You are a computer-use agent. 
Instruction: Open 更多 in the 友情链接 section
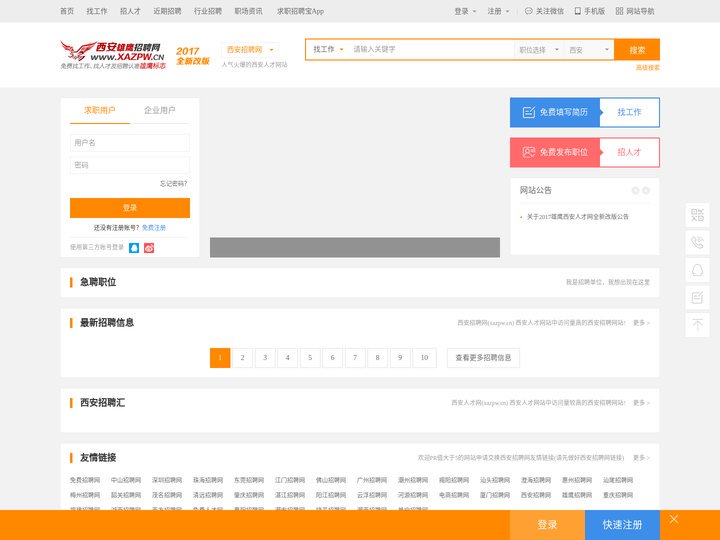tap(641, 458)
